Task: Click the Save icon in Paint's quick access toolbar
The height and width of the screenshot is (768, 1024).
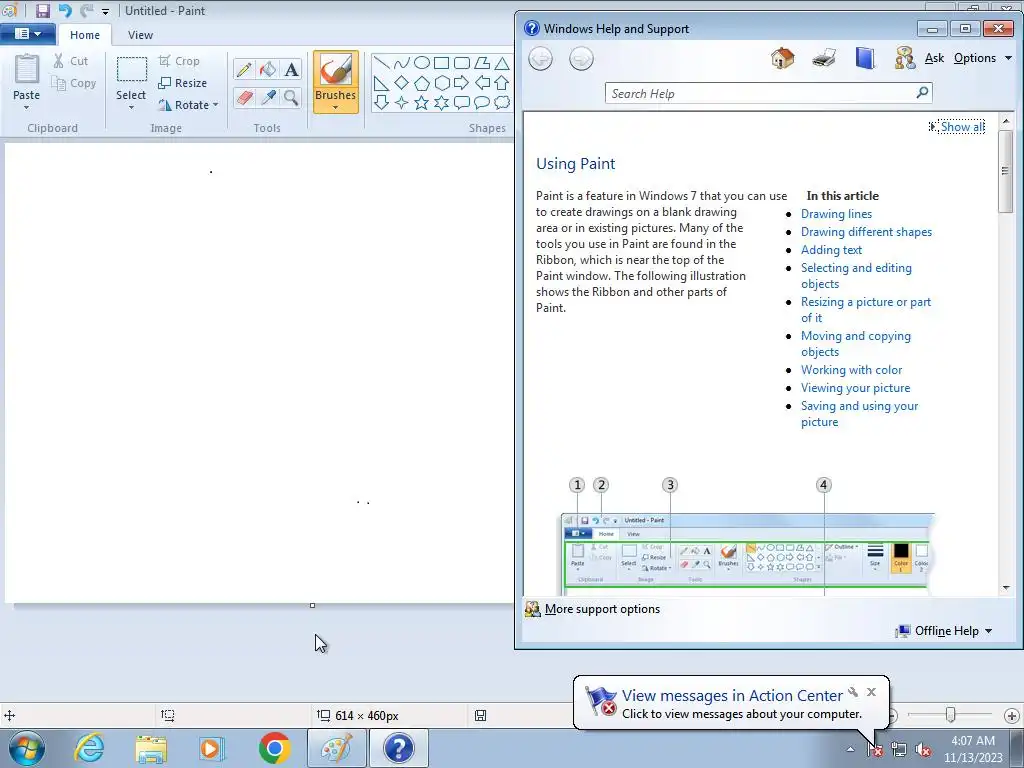Action: point(42,10)
